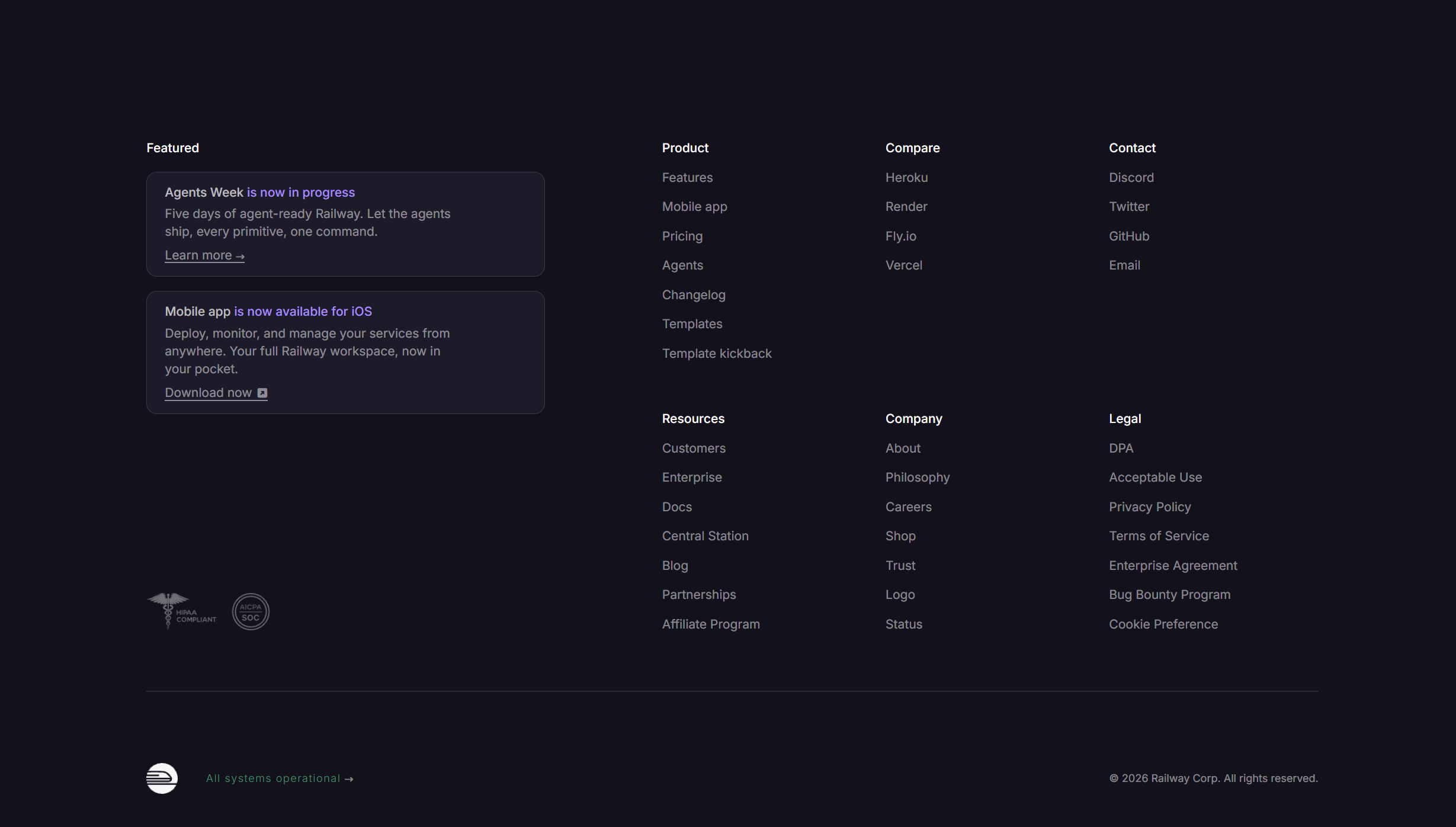Click the external link icon beside Download now
1456x827 pixels.
(x=262, y=393)
